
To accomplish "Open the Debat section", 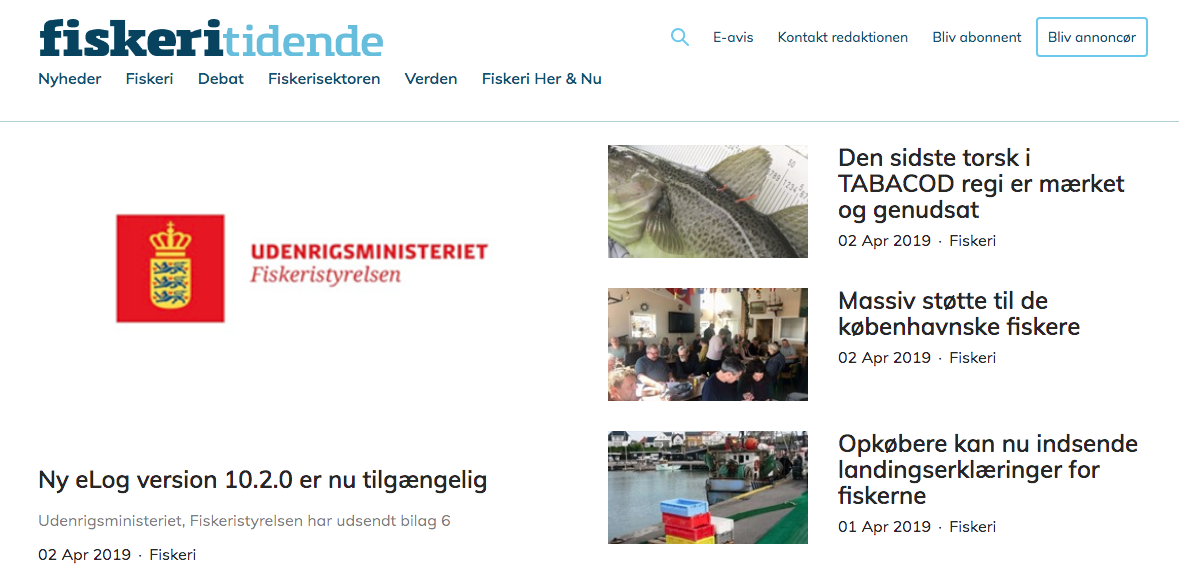I will tap(221, 79).
